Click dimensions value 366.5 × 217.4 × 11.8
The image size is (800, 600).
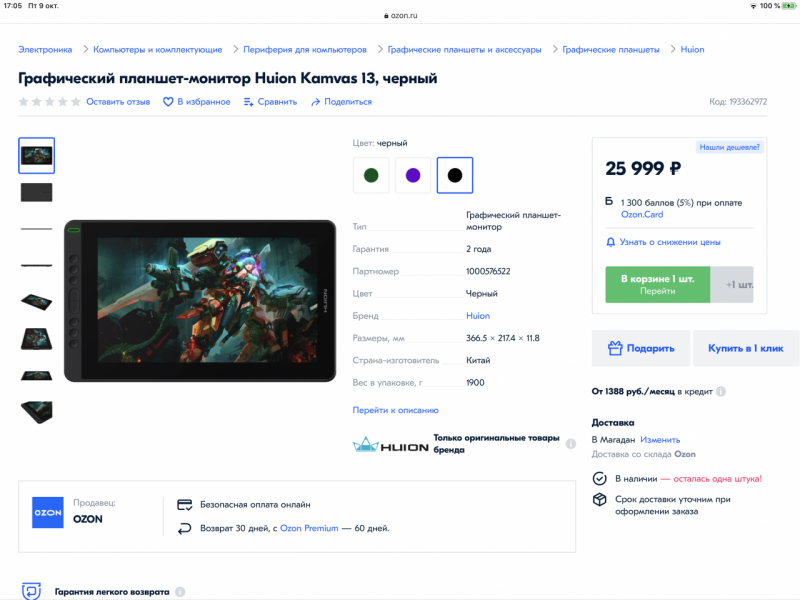coord(503,338)
